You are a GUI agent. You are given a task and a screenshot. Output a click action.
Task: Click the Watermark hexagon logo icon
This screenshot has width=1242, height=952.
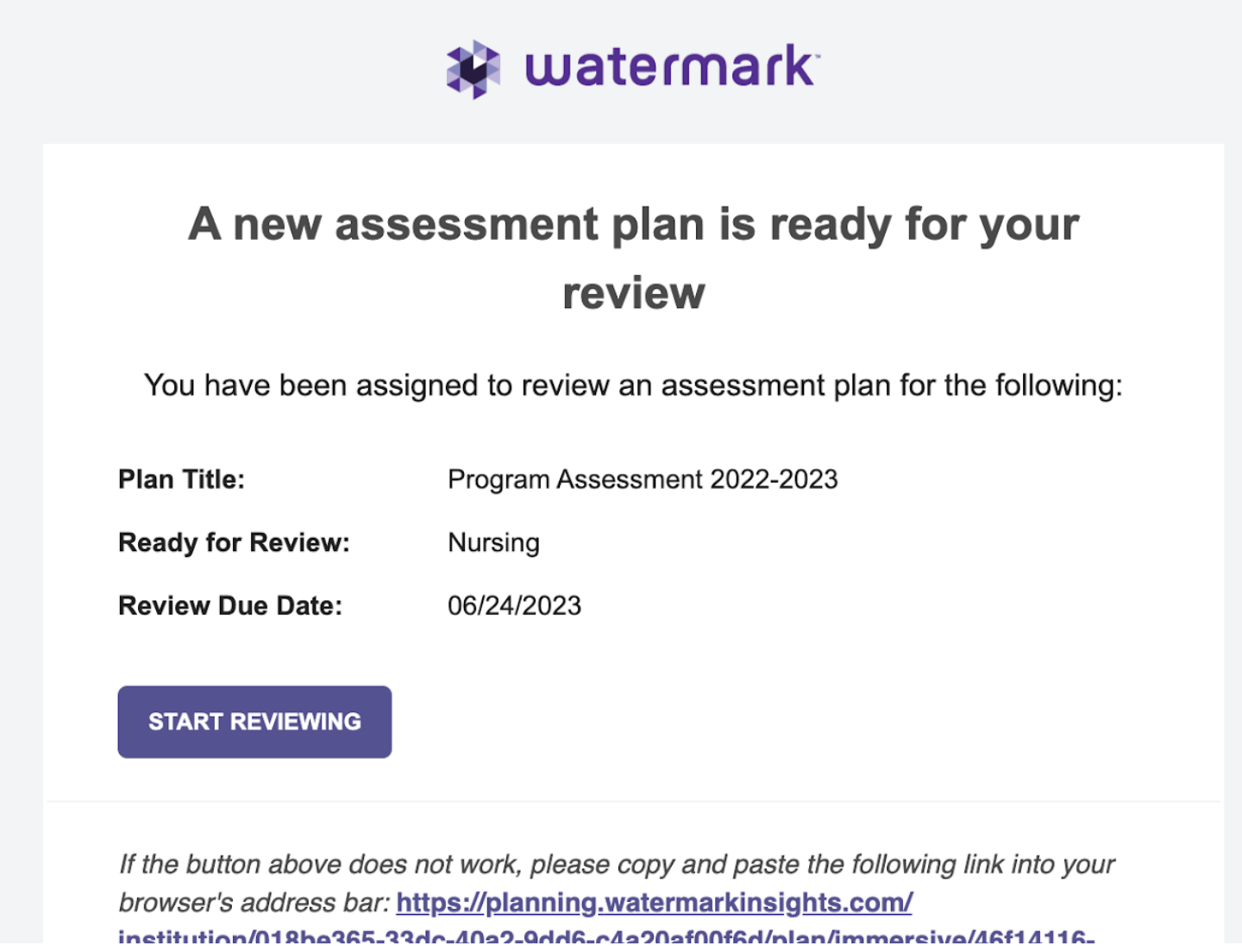pyautogui.click(x=473, y=69)
